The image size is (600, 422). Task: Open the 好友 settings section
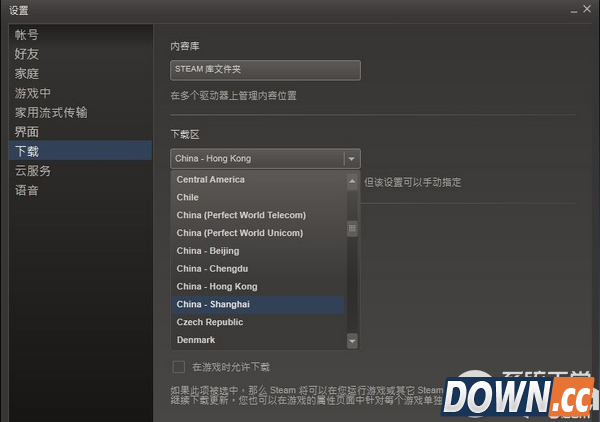[x=80, y=54]
